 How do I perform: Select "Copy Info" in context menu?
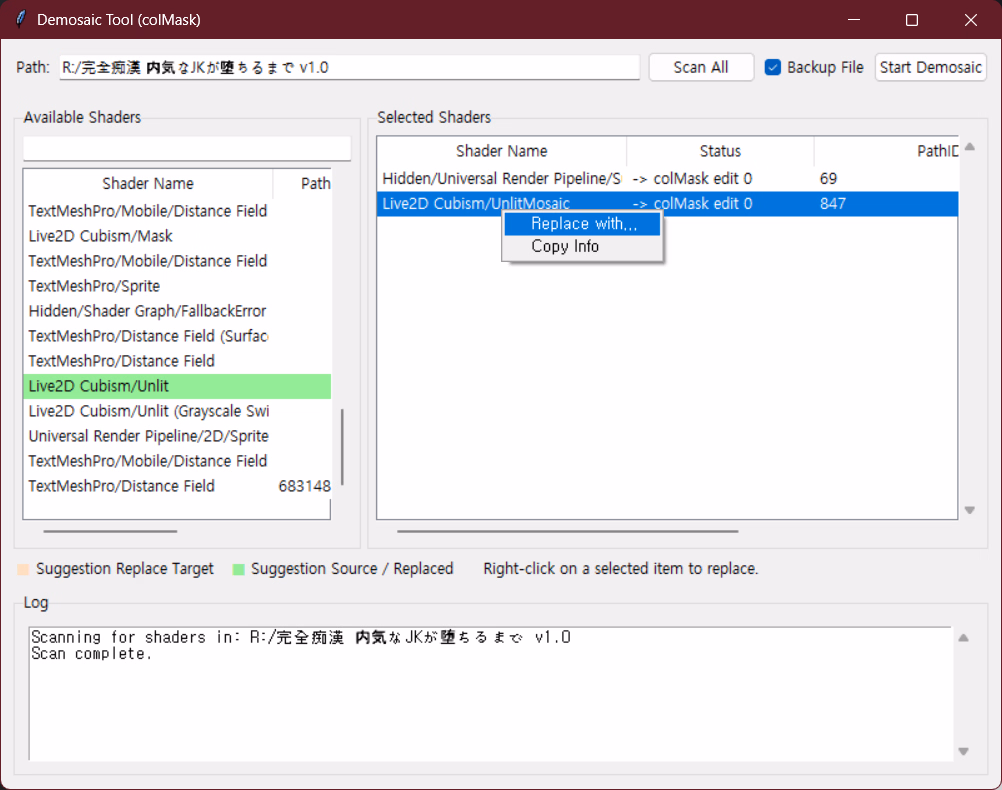(565, 247)
